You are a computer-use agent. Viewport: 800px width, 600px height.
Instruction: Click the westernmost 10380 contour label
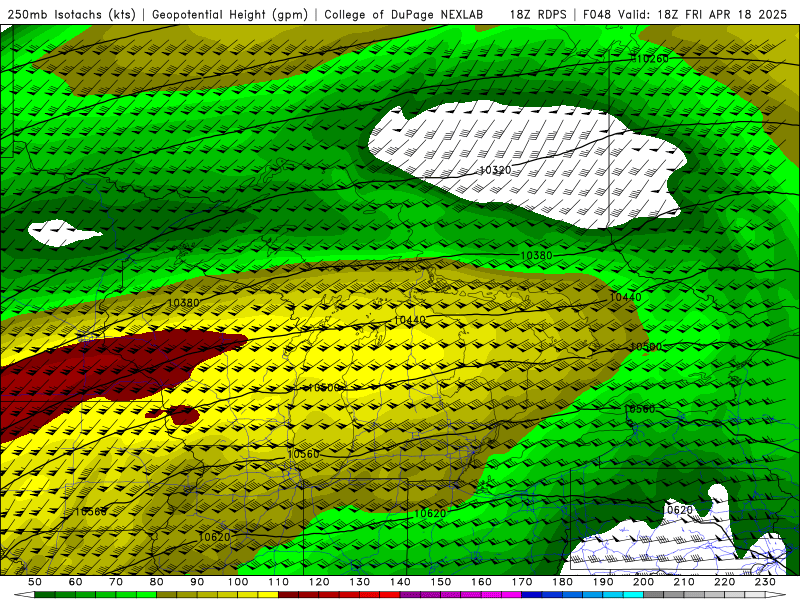point(183,303)
